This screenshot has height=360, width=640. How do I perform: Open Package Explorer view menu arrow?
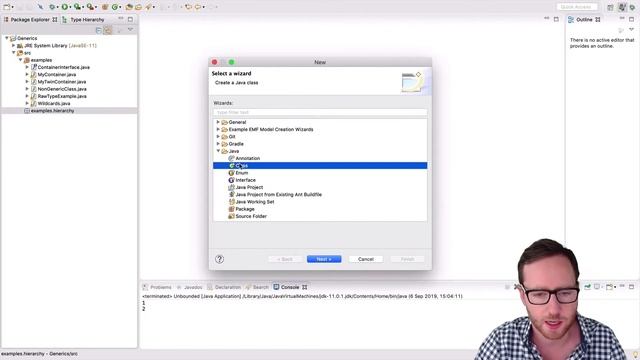coord(130,30)
